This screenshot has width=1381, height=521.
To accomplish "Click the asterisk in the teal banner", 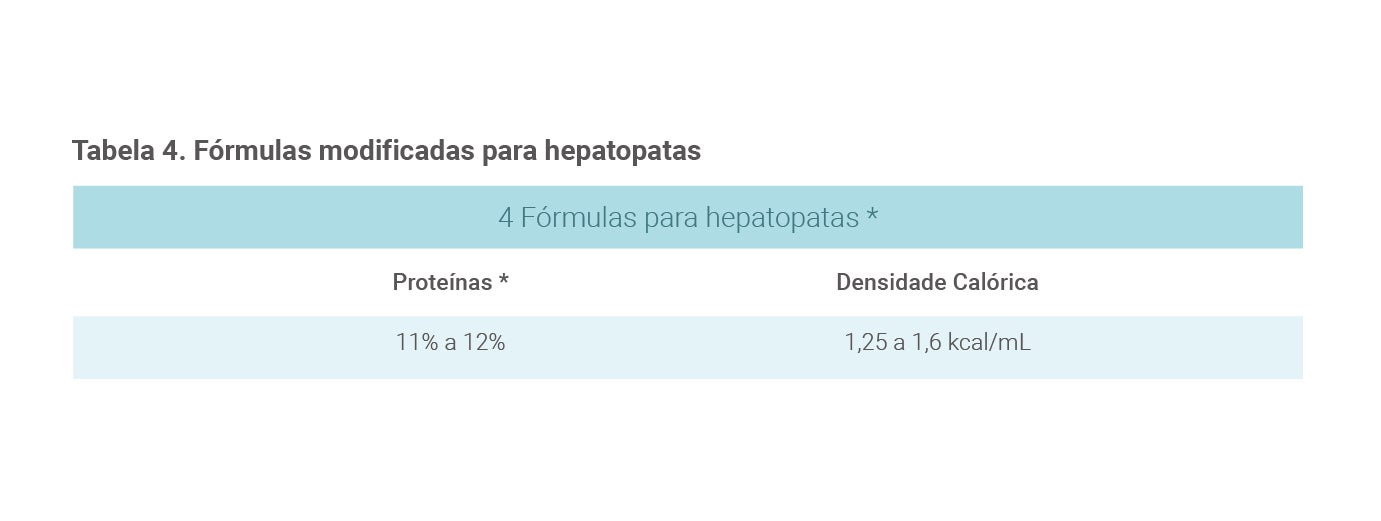I will [872, 217].
